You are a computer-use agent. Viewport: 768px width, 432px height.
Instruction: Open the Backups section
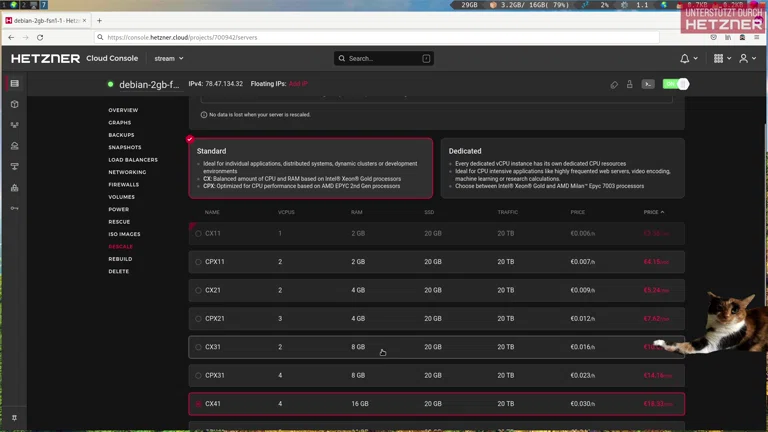click(x=121, y=135)
